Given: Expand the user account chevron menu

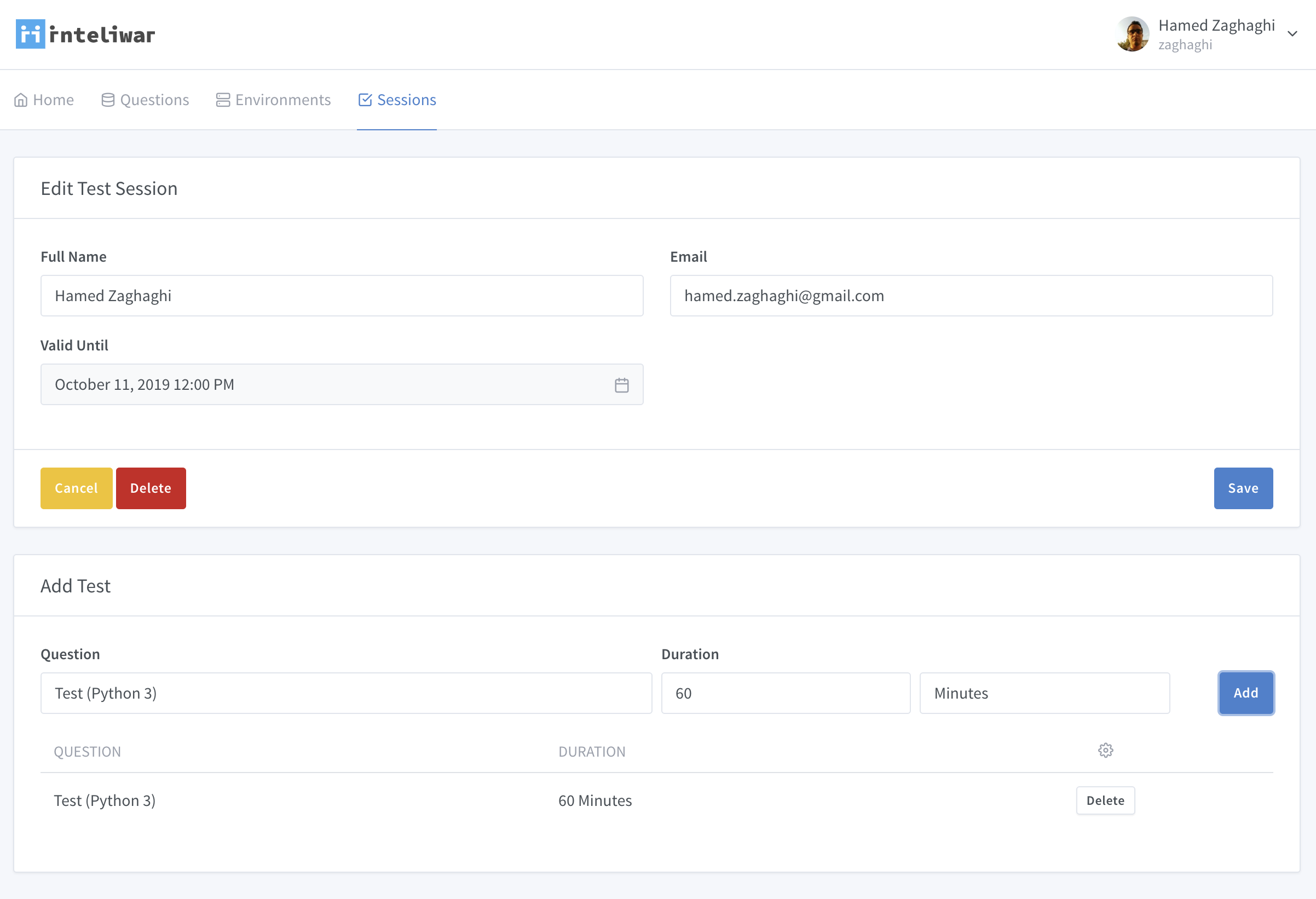Looking at the screenshot, I should tap(1292, 34).
